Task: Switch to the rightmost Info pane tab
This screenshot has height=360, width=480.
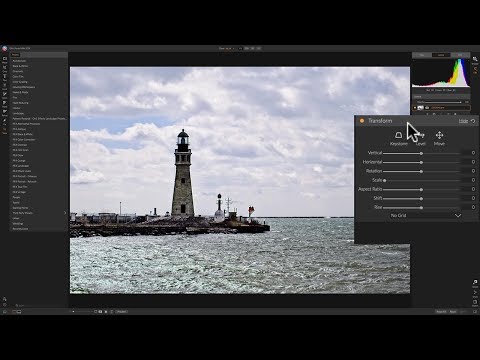Action: (460, 55)
